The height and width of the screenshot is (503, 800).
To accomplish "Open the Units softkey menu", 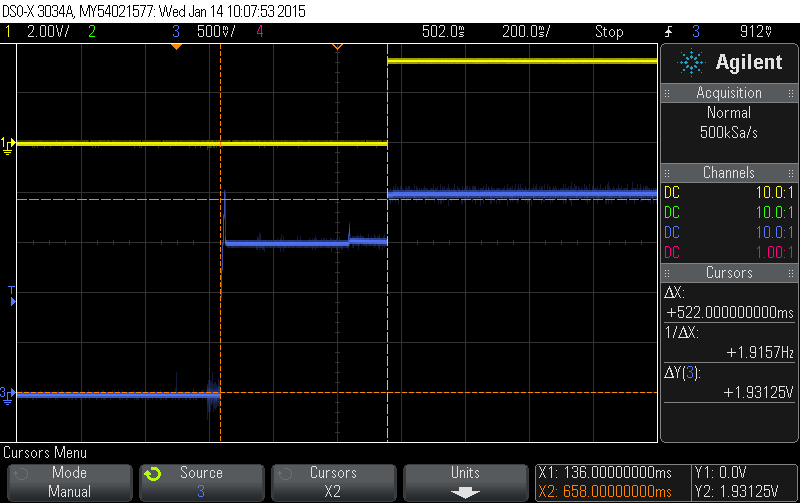I will pos(466,482).
